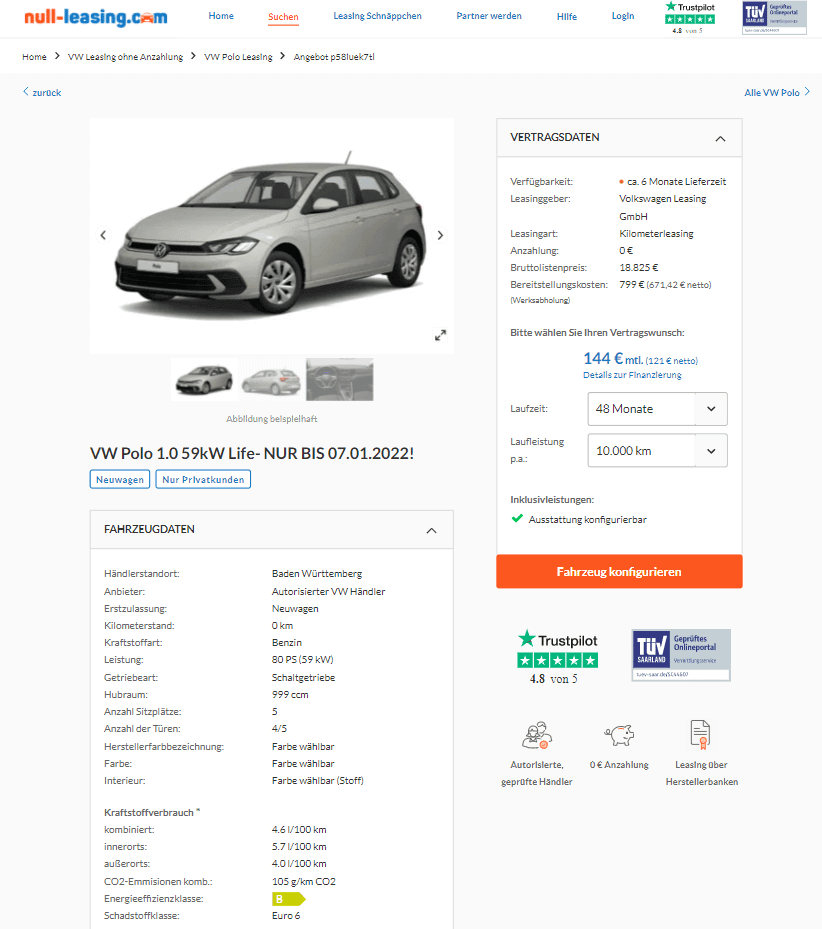Click the vehicle title VW Polo 1.0 59kW Life

[x=252, y=453]
